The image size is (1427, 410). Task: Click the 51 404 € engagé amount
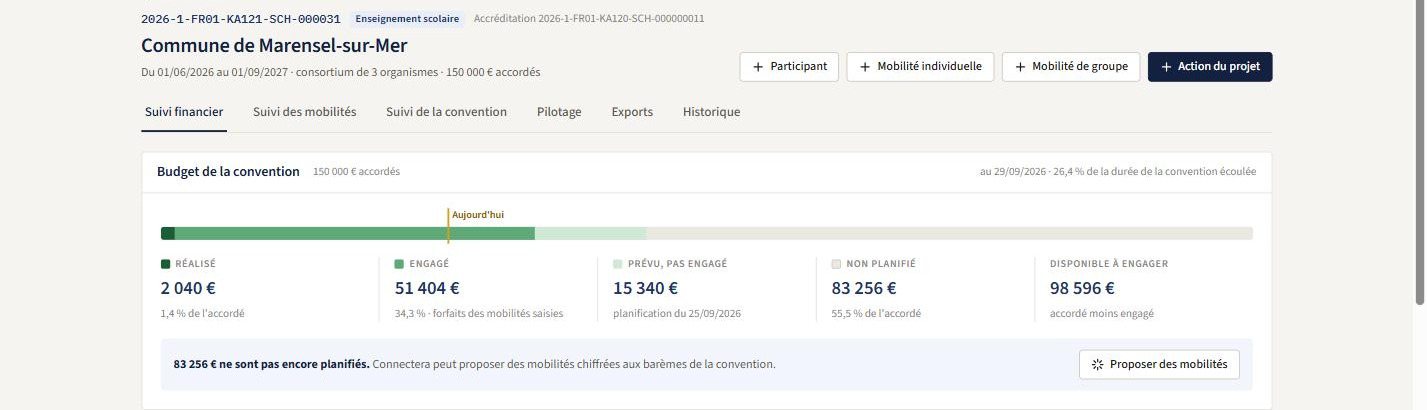pos(427,288)
